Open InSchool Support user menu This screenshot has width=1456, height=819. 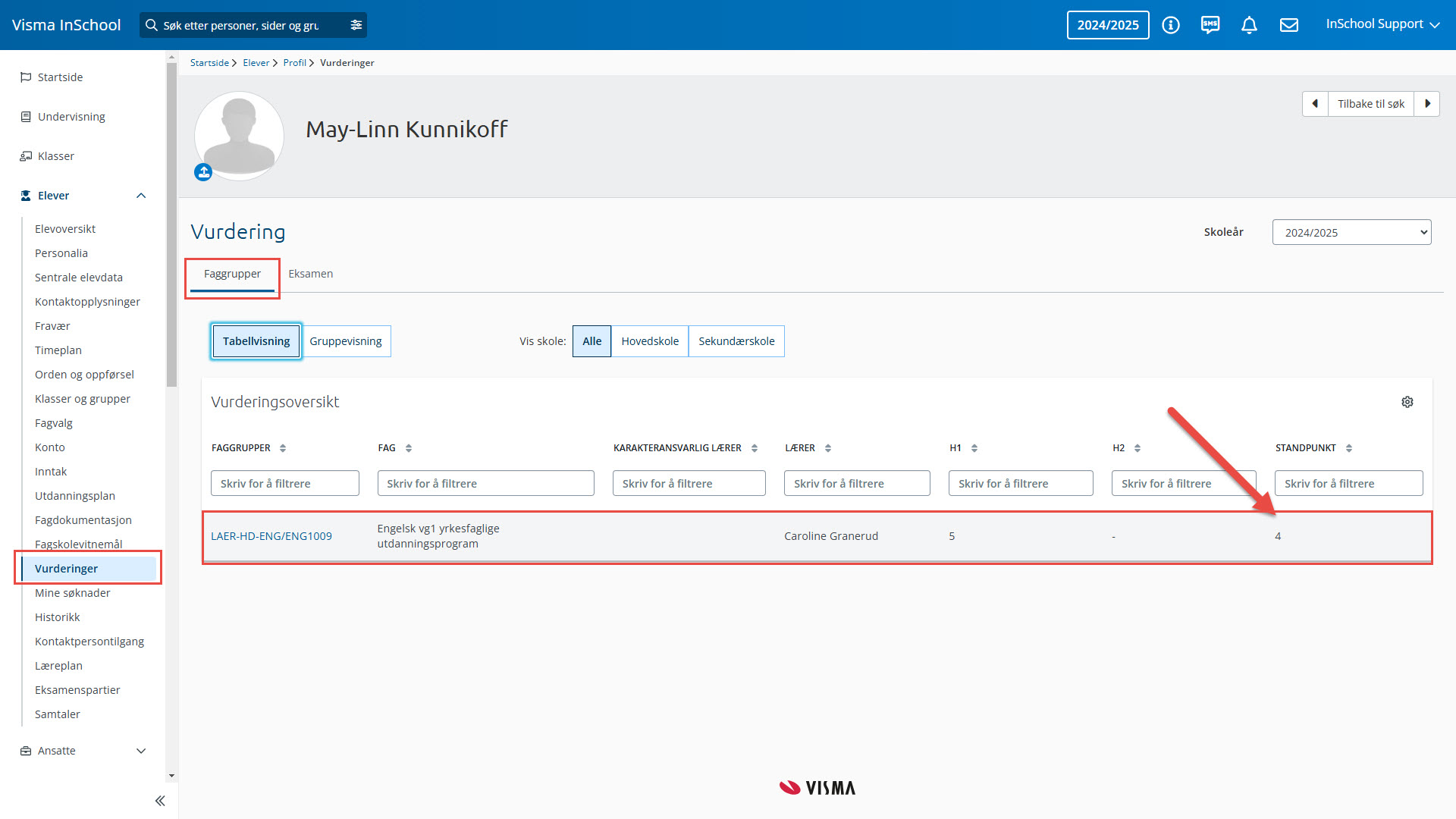pyautogui.click(x=1382, y=24)
